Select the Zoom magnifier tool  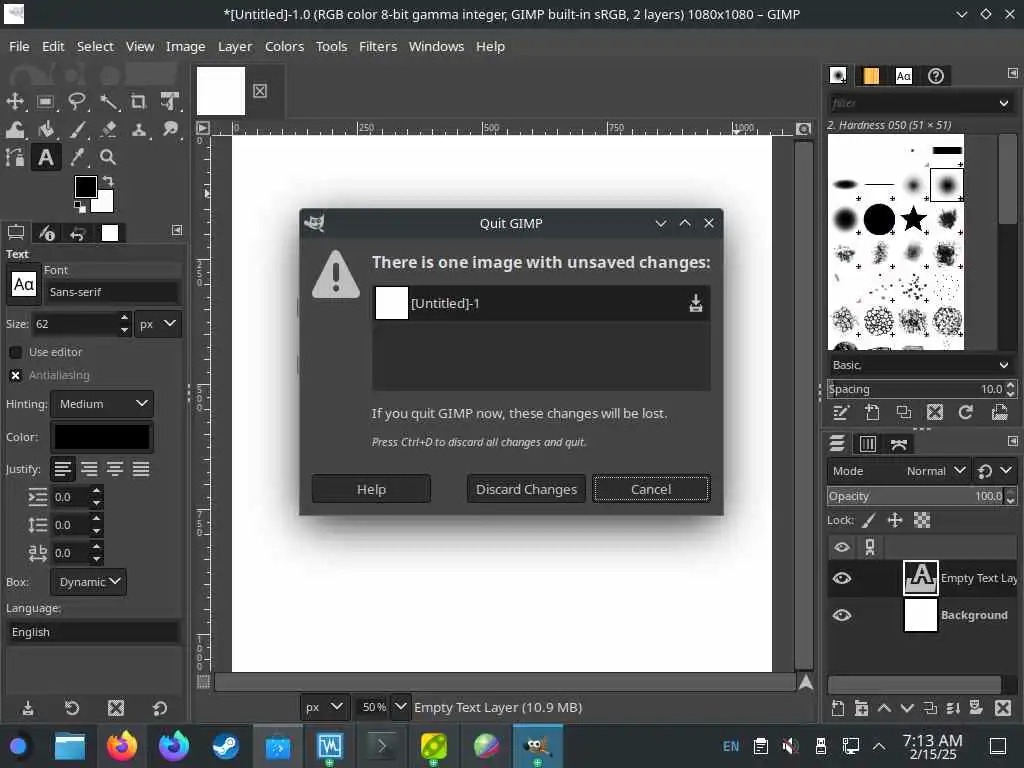tap(108, 157)
